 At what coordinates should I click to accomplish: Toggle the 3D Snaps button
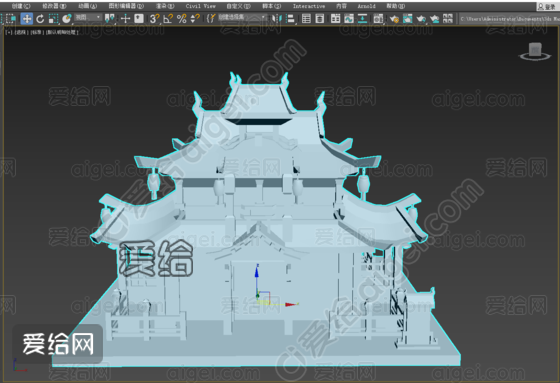(154, 19)
